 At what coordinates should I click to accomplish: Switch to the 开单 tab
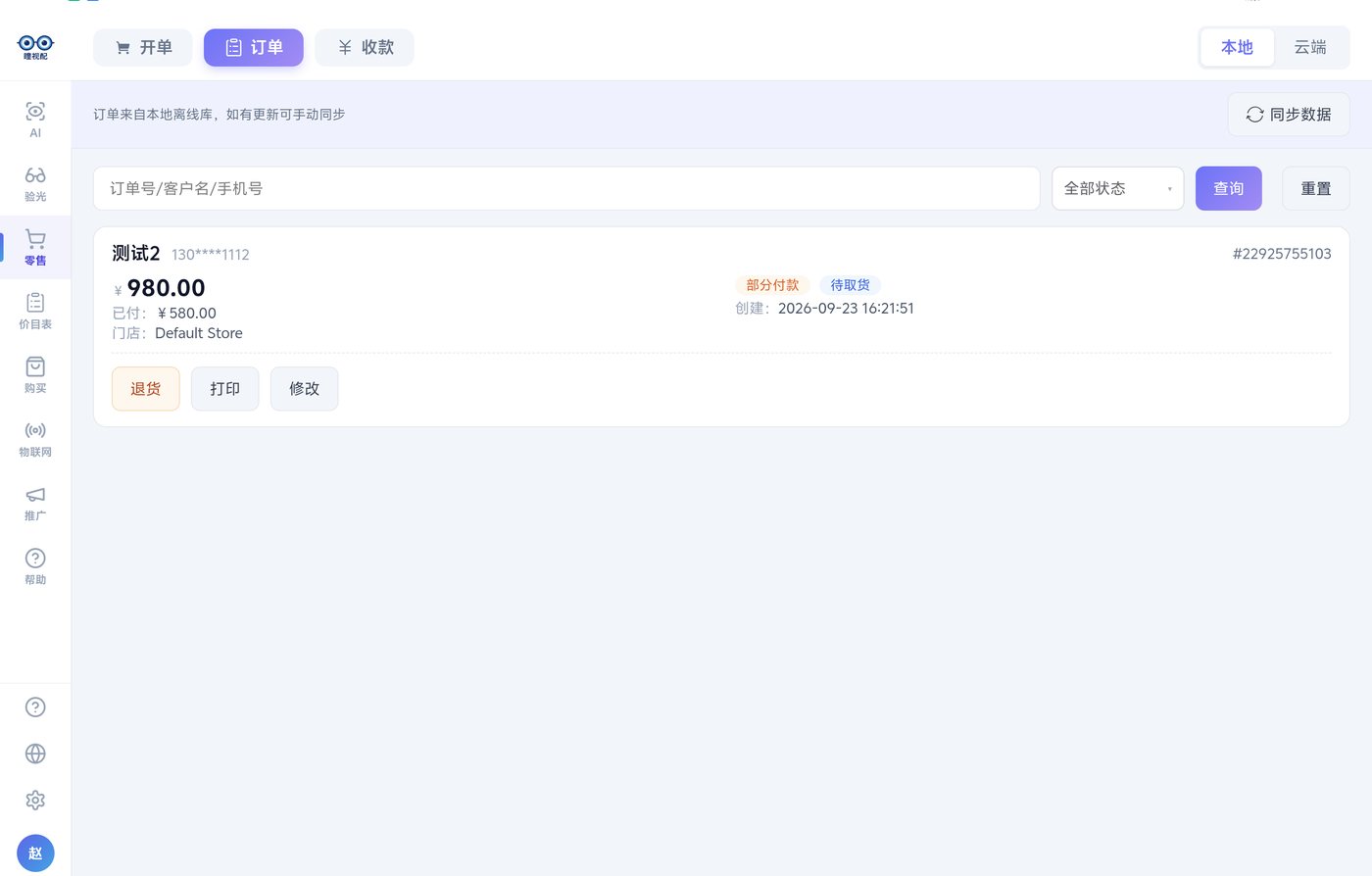click(143, 47)
